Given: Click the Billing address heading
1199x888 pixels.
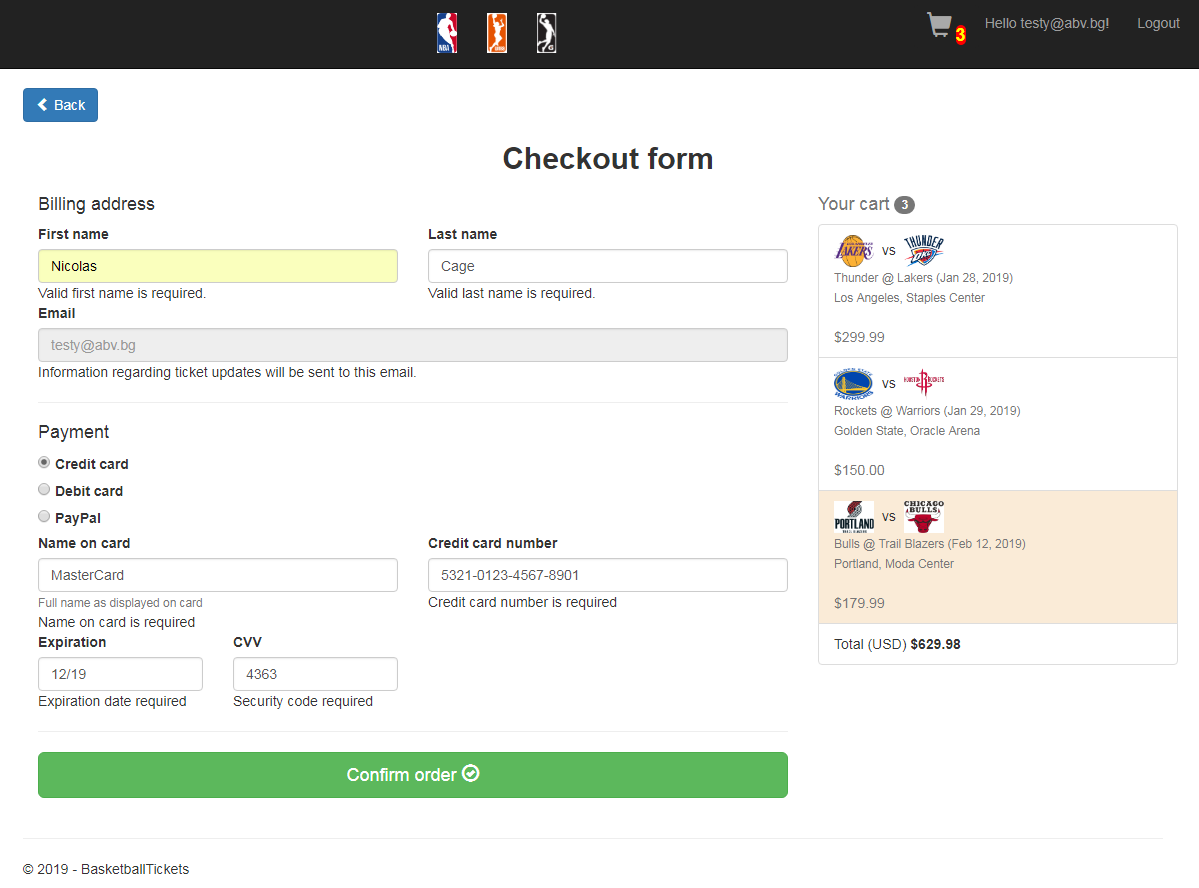Looking at the screenshot, I should pyautogui.click(x=96, y=203).
